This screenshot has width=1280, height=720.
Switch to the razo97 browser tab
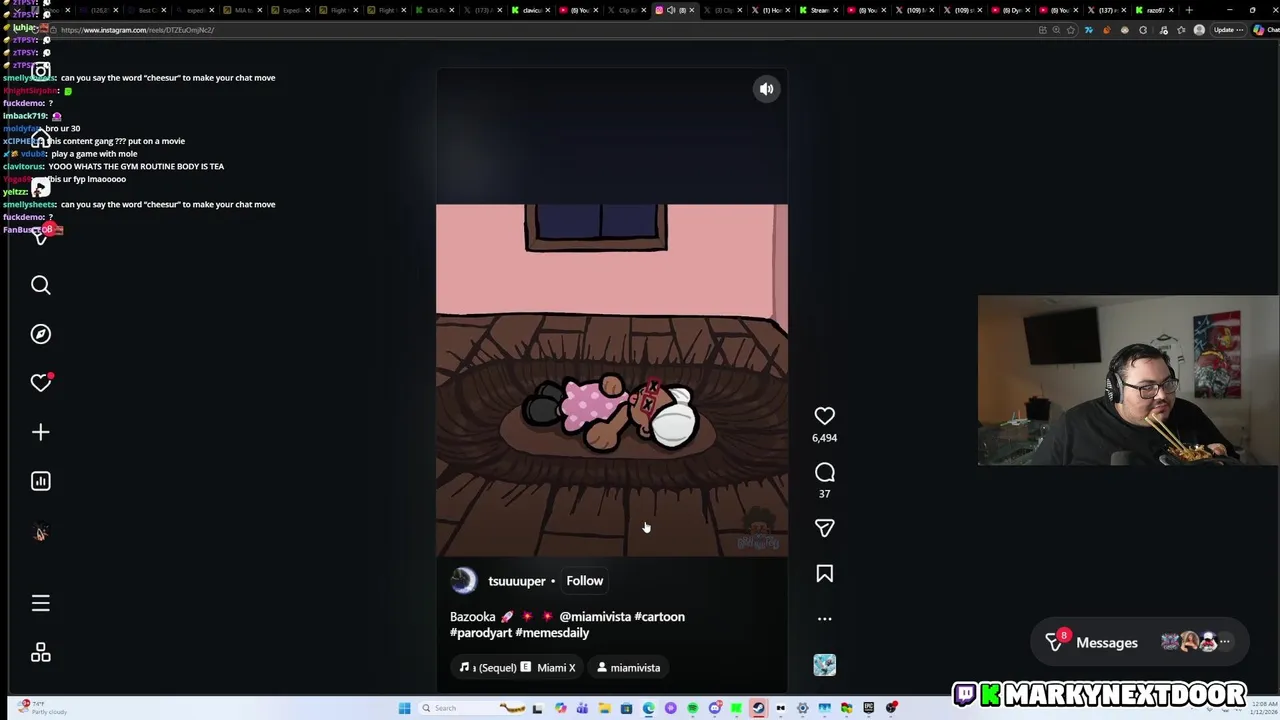pyautogui.click(x=1155, y=10)
